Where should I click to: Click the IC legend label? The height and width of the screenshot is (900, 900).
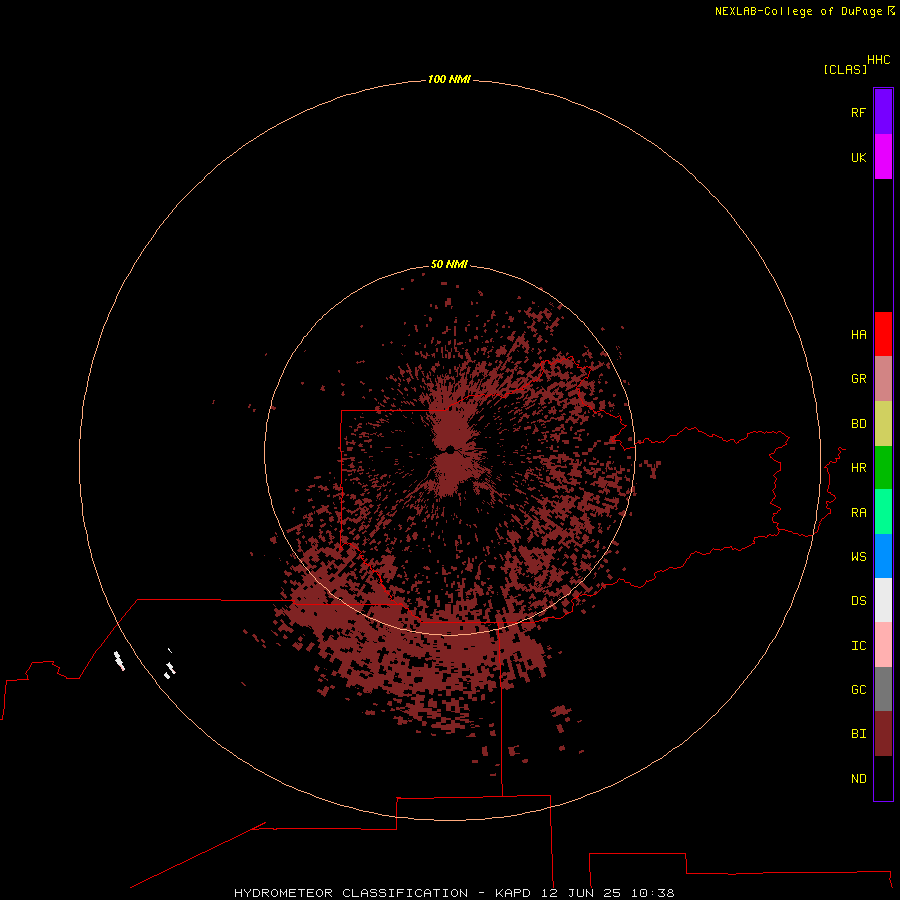(858, 646)
